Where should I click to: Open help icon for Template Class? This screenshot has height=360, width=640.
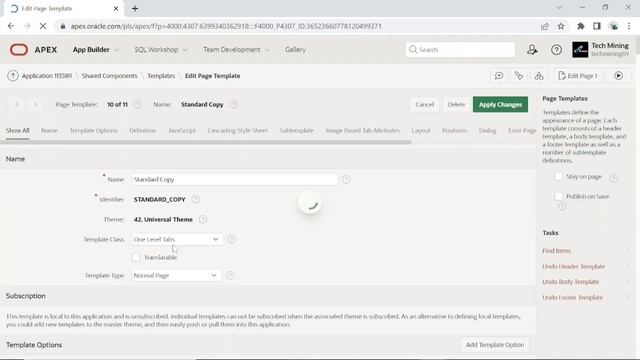click(x=231, y=239)
